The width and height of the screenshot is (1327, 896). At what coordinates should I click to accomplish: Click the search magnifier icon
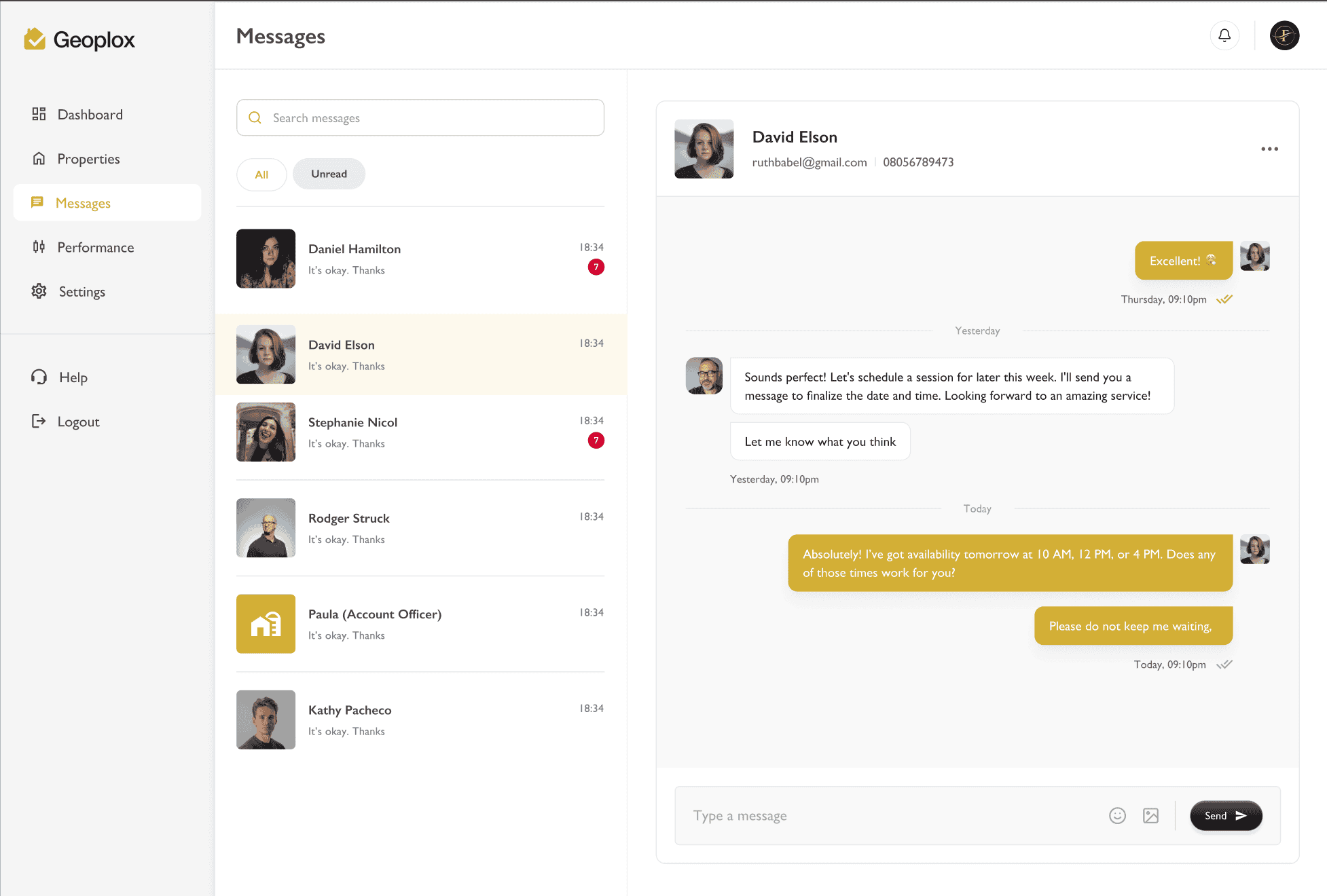pyautogui.click(x=255, y=117)
